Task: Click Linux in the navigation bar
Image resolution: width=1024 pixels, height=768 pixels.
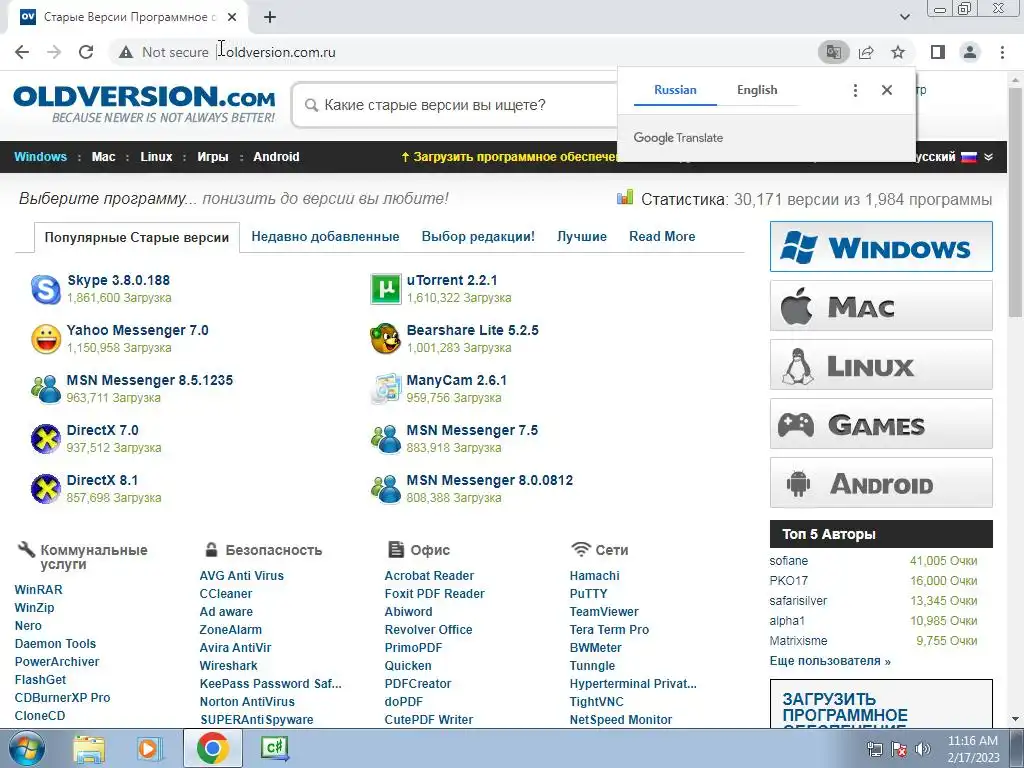Action: click(x=156, y=157)
